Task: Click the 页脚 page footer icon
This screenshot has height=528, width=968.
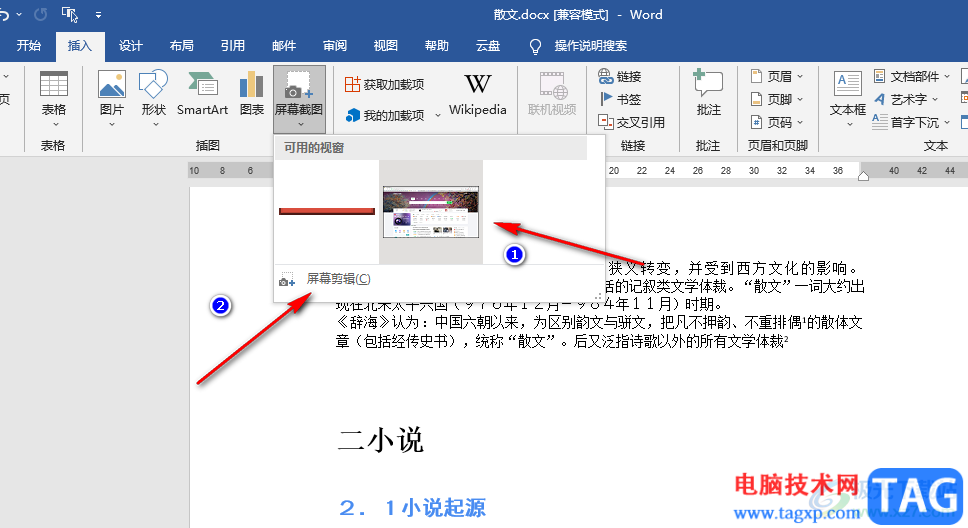Action: (756, 99)
